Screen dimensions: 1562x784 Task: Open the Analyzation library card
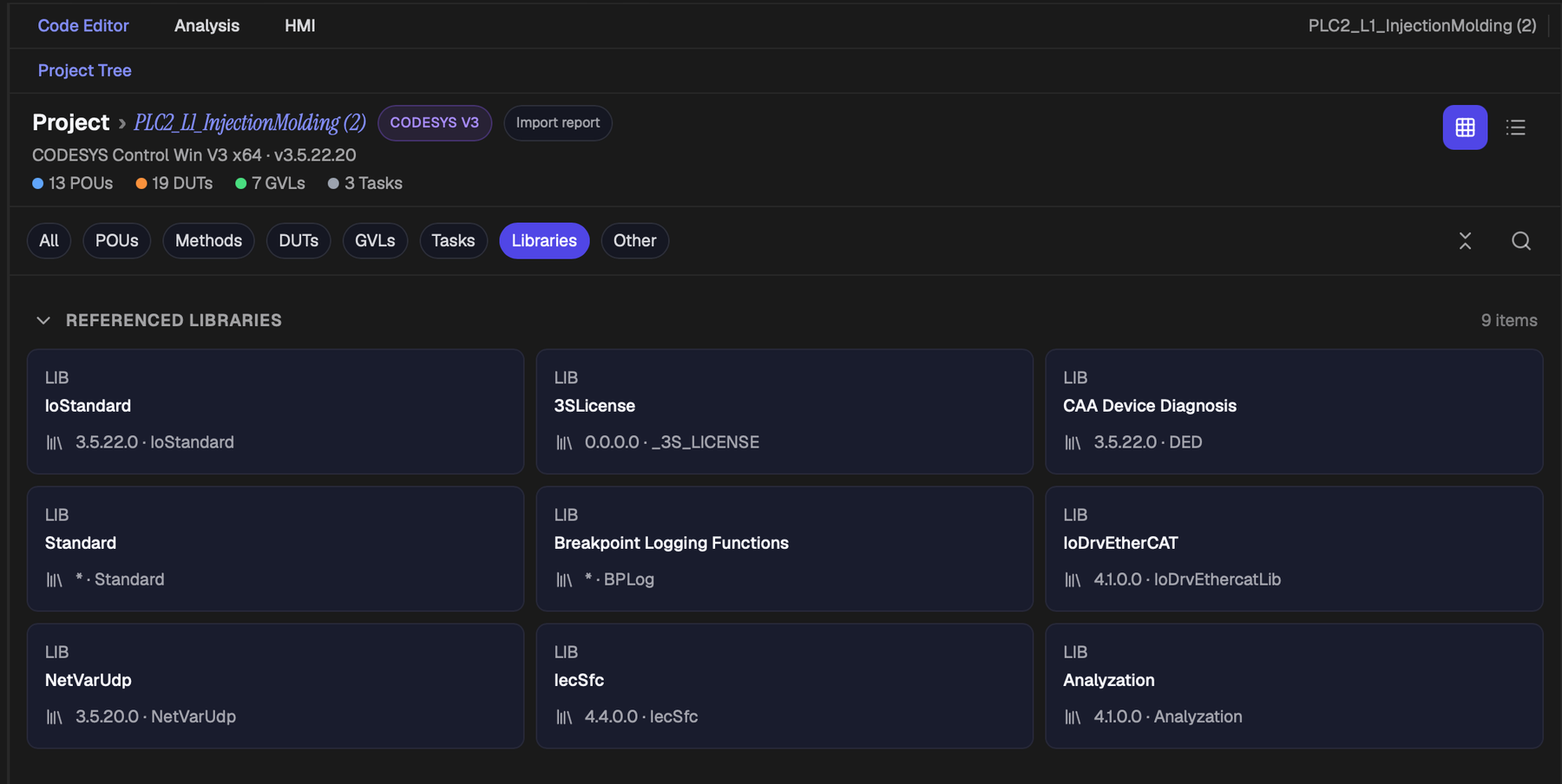point(1294,685)
